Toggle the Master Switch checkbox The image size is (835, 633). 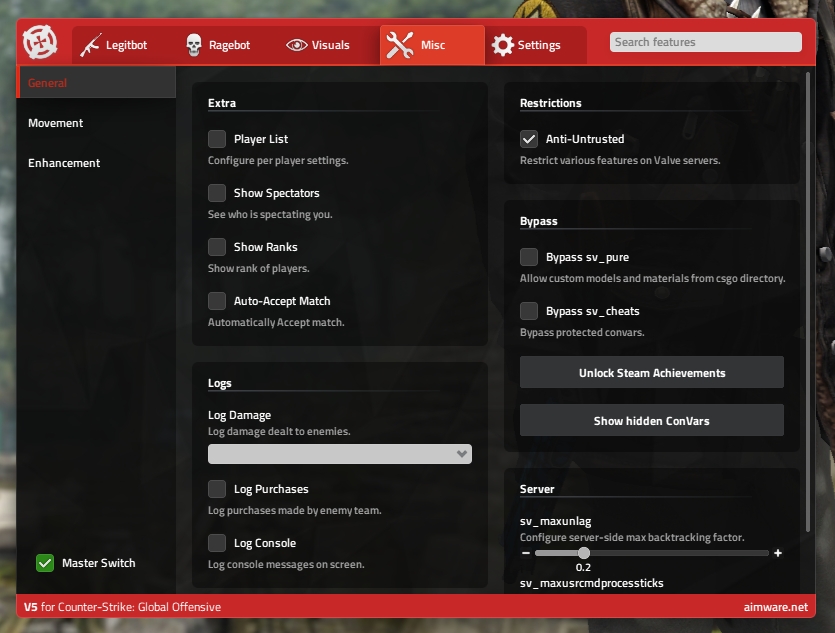click(45, 563)
